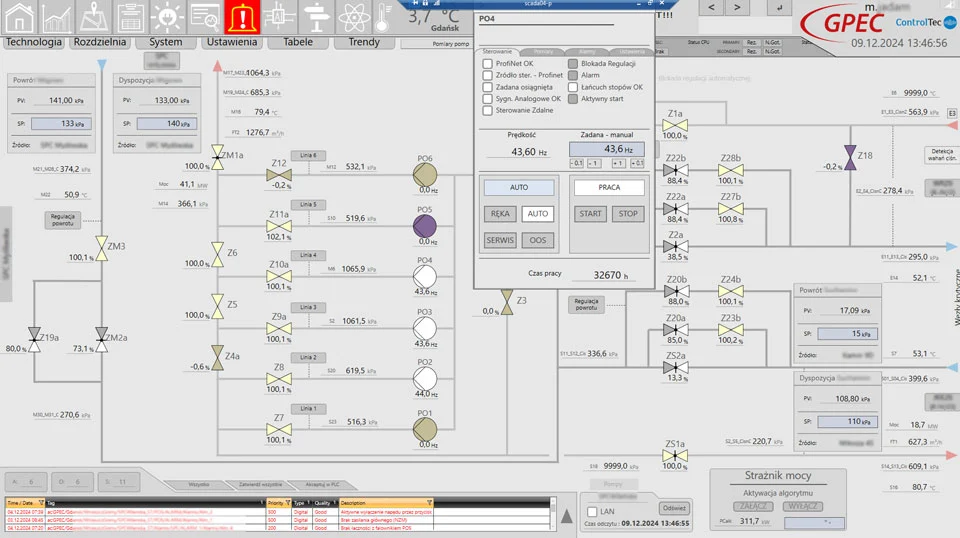Edit Dyspozycja SP 140 kPa field

[167, 124]
